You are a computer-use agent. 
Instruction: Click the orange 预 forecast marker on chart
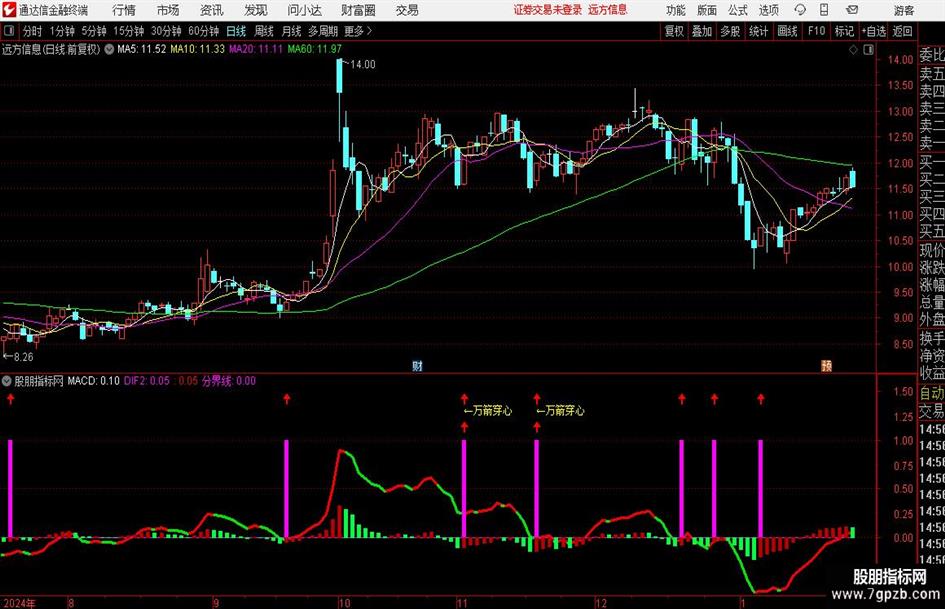click(826, 366)
